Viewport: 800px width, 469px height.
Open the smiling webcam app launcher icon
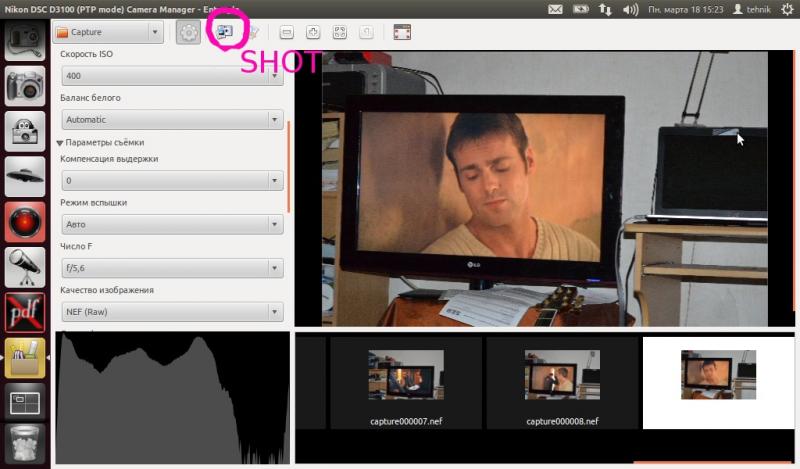click(24, 131)
